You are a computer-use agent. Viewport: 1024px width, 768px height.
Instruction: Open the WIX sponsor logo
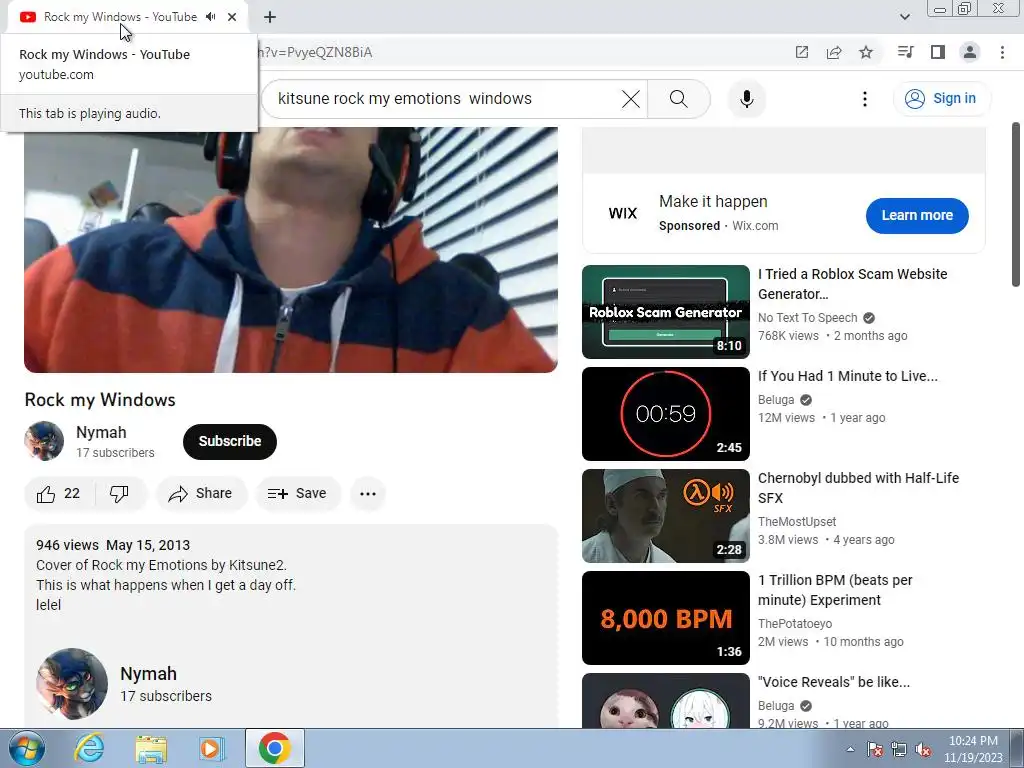(622, 214)
